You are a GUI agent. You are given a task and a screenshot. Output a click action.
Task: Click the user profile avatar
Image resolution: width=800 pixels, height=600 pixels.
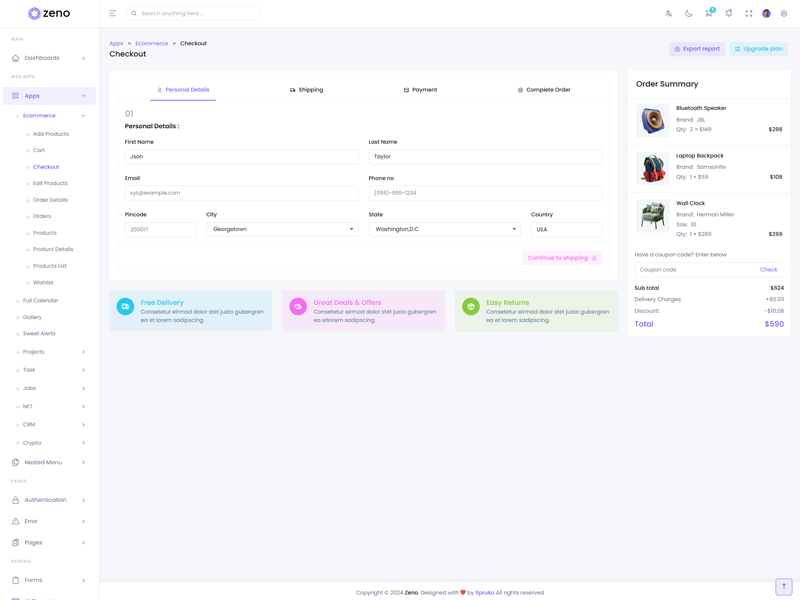(766, 13)
